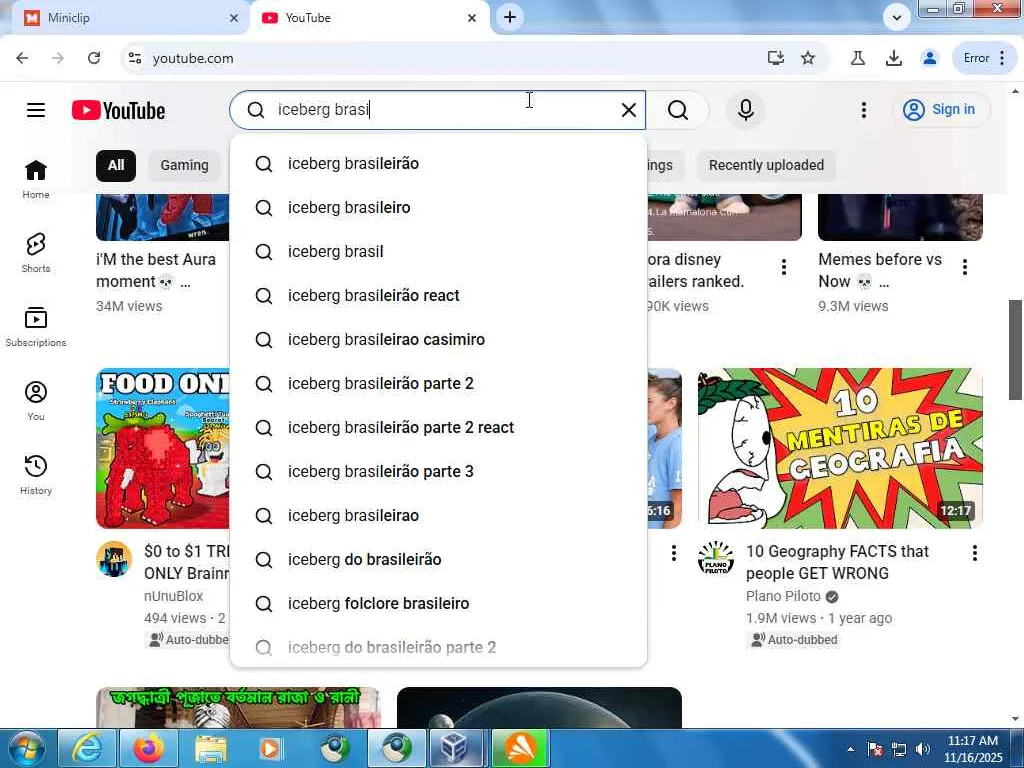Image resolution: width=1024 pixels, height=768 pixels.
Task: Open Memes before vs Now title
Action: pyautogui.click(x=880, y=270)
